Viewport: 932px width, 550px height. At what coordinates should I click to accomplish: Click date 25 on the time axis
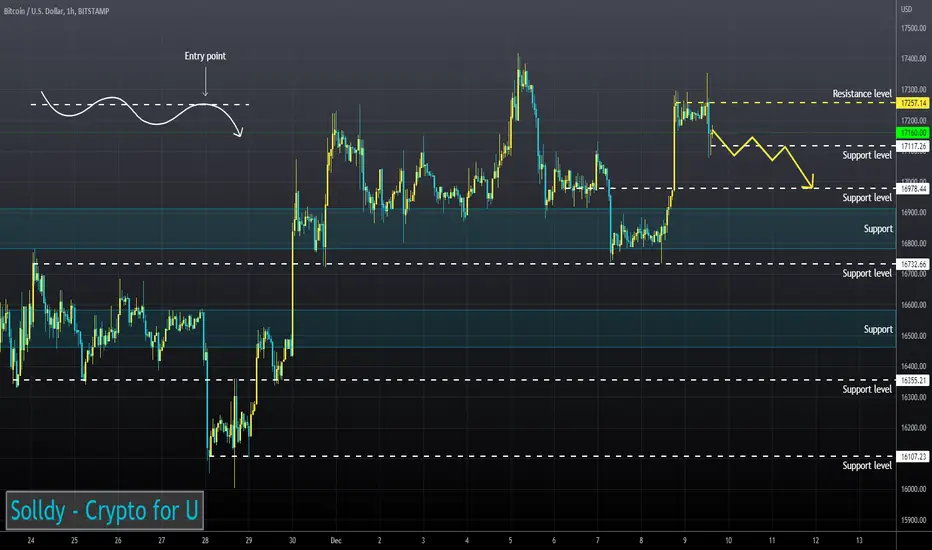point(74,540)
